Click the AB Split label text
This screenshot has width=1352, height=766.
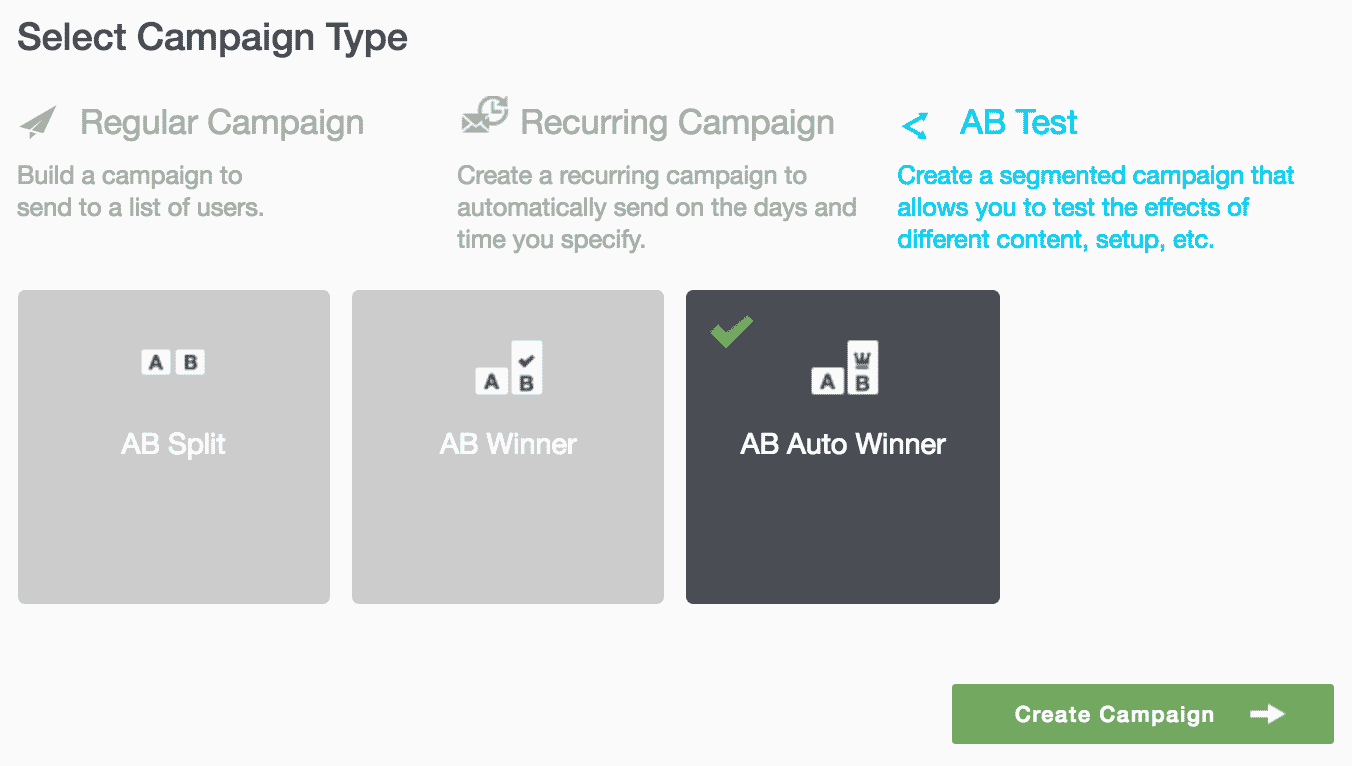coord(173,444)
